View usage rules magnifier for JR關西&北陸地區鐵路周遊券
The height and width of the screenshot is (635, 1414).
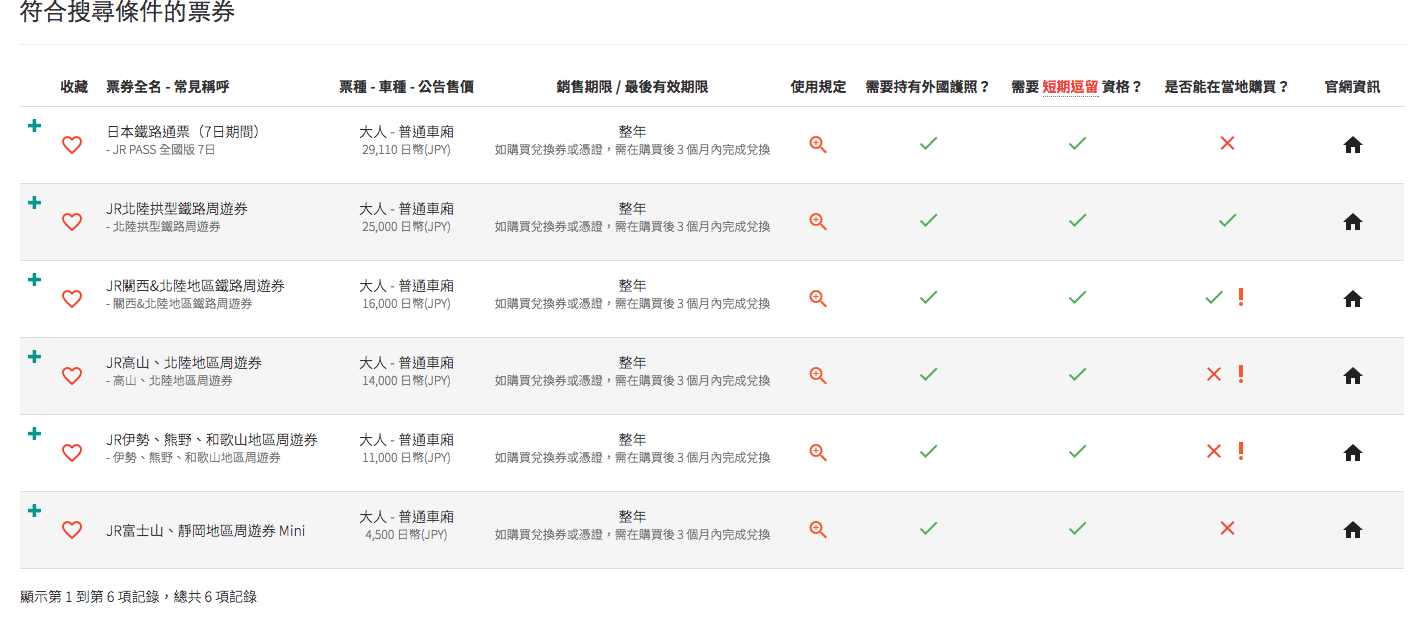click(818, 299)
